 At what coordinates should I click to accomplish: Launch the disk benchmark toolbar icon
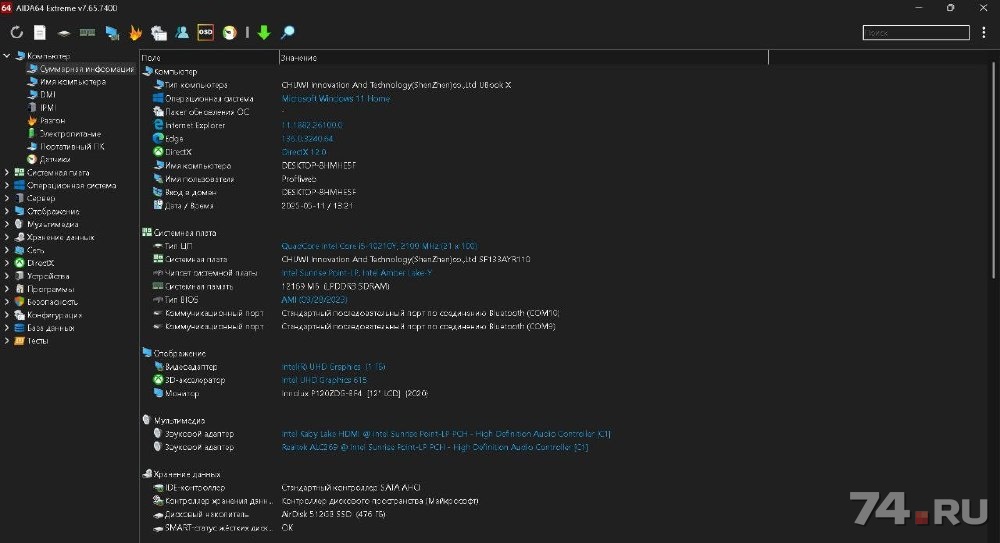[64, 33]
